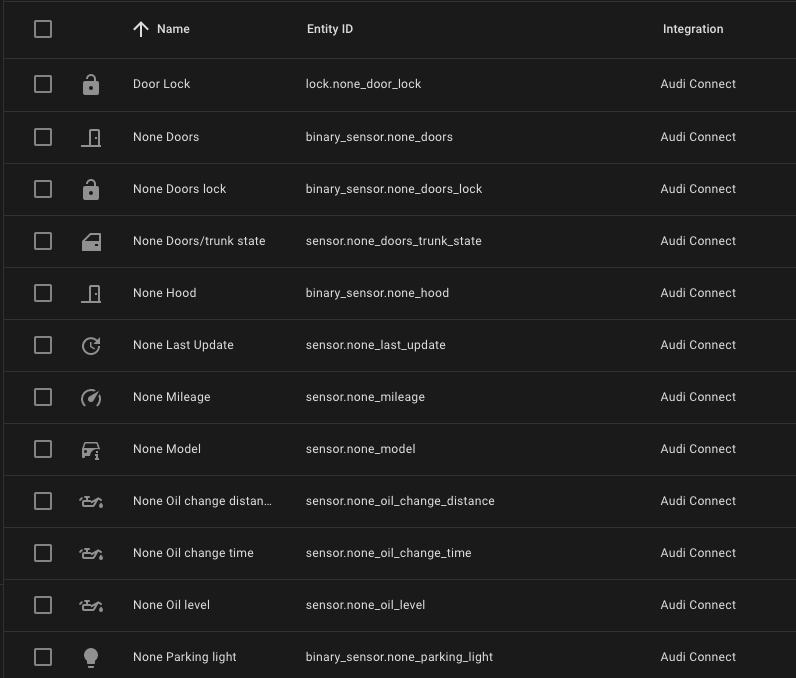Image resolution: width=796 pixels, height=678 pixels.
Task: Click entity ID sensor.none_model
Action: click(360, 449)
